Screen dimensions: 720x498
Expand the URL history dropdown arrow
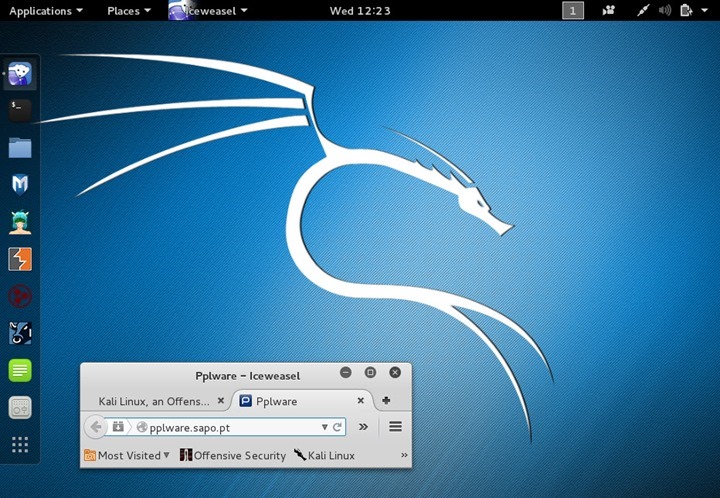tap(325, 427)
